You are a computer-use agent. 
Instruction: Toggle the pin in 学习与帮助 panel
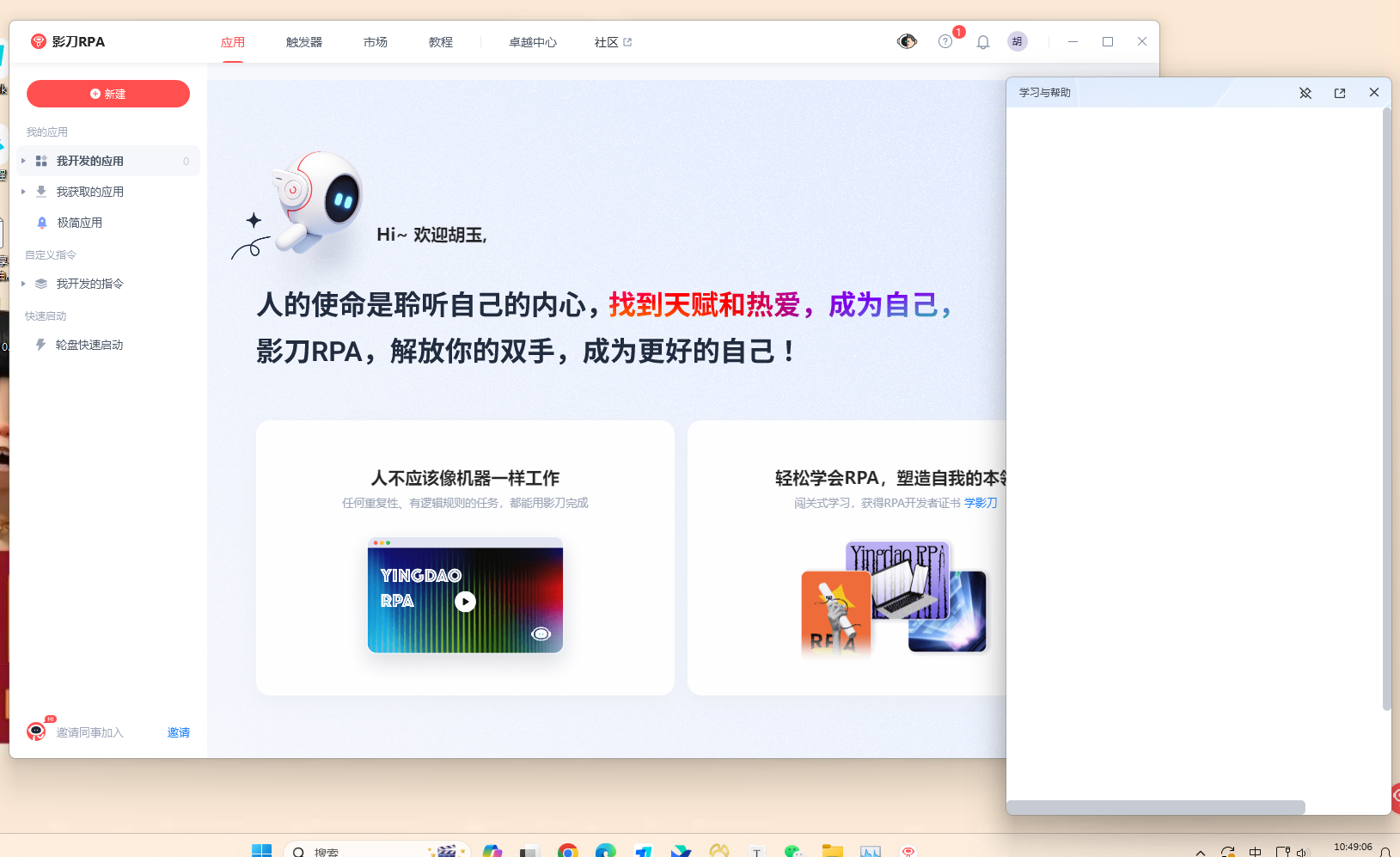1305,93
